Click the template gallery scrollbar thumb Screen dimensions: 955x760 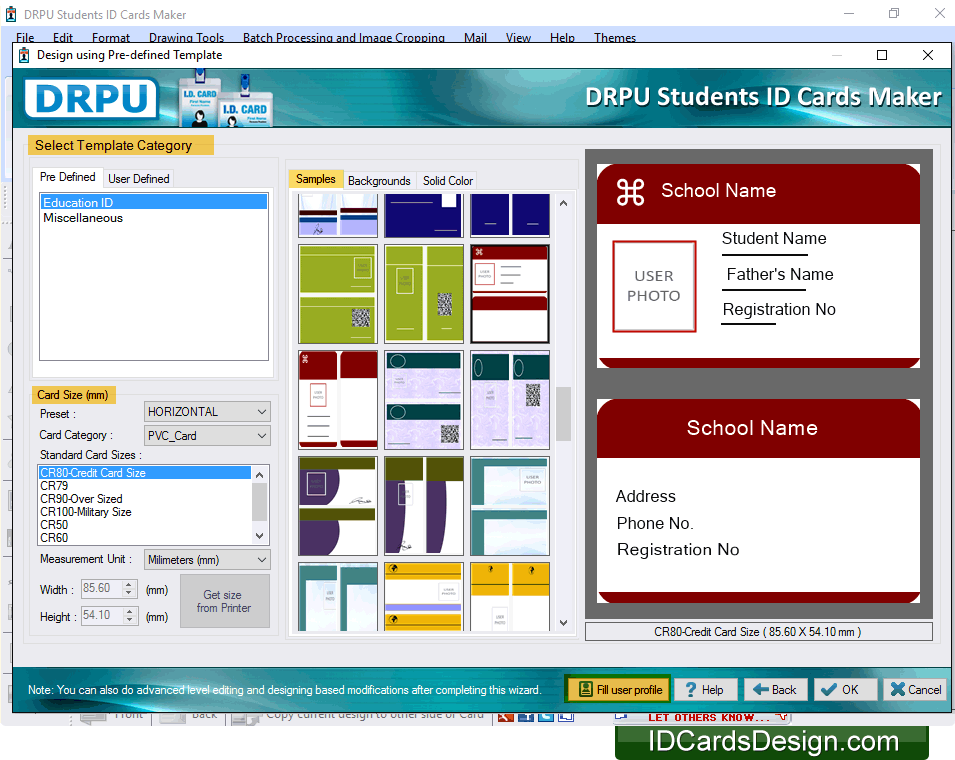coord(563,413)
